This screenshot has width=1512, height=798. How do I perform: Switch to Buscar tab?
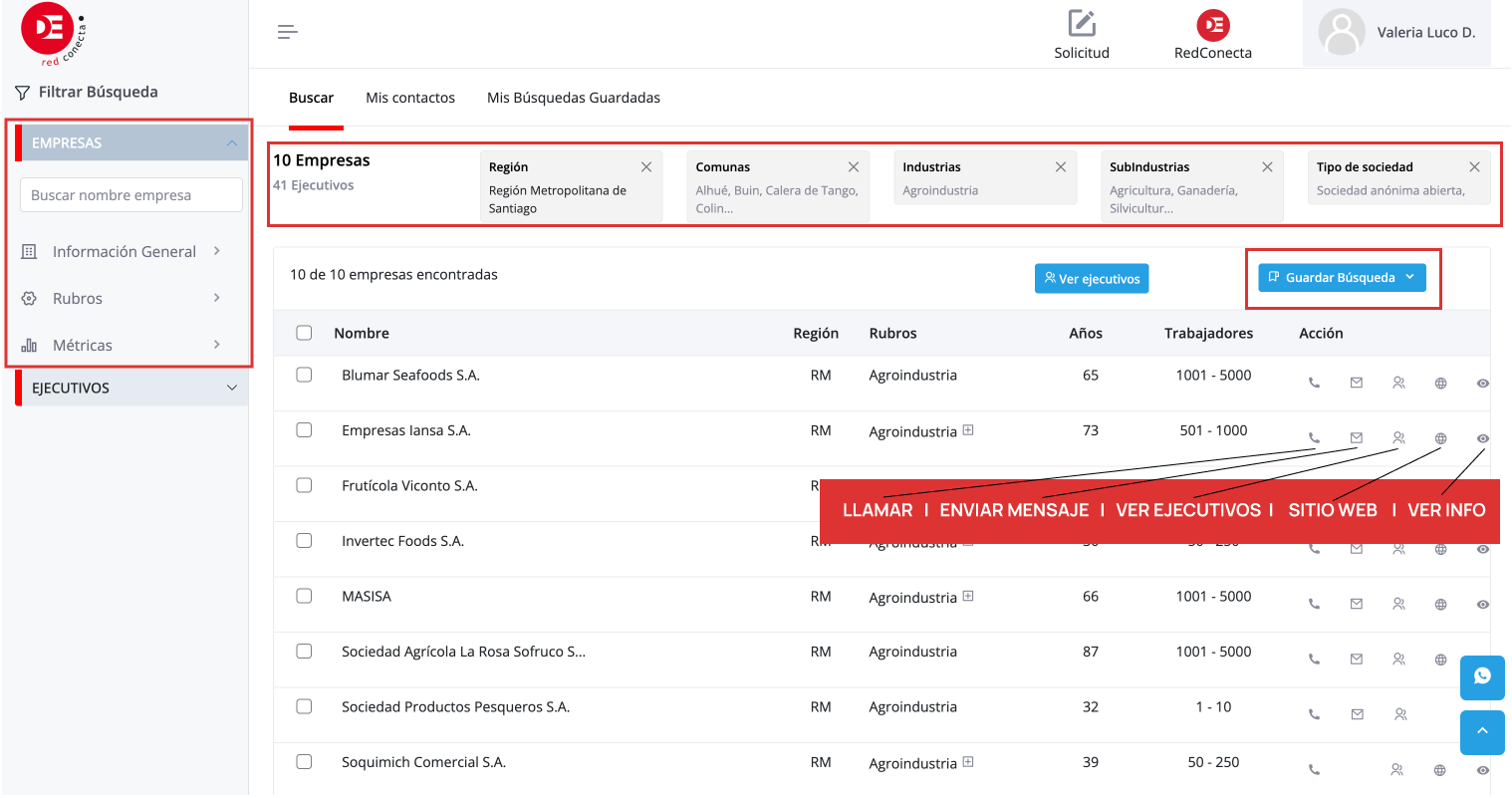pos(312,98)
